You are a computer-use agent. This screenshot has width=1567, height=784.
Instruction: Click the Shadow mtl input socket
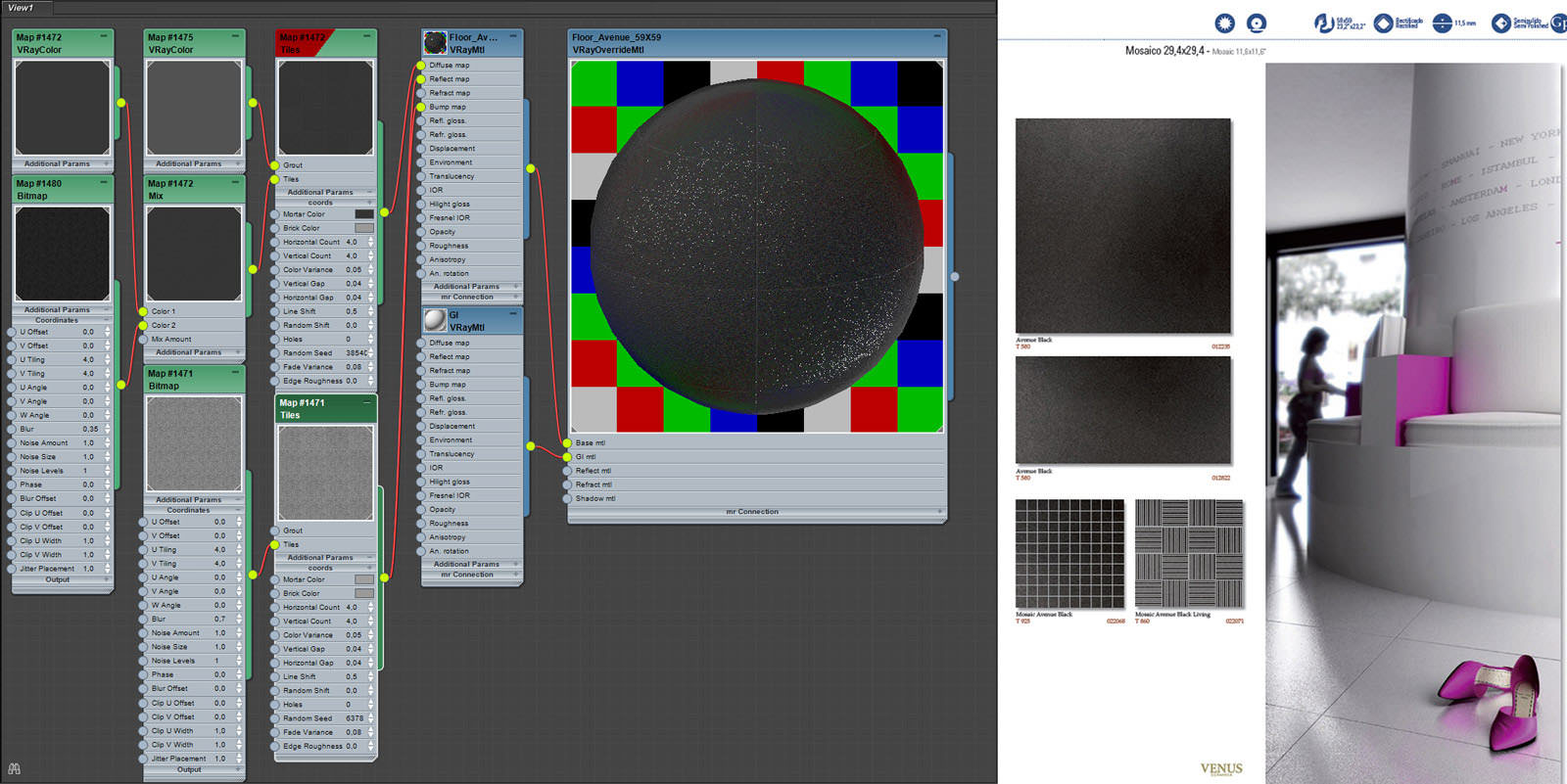(567, 498)
